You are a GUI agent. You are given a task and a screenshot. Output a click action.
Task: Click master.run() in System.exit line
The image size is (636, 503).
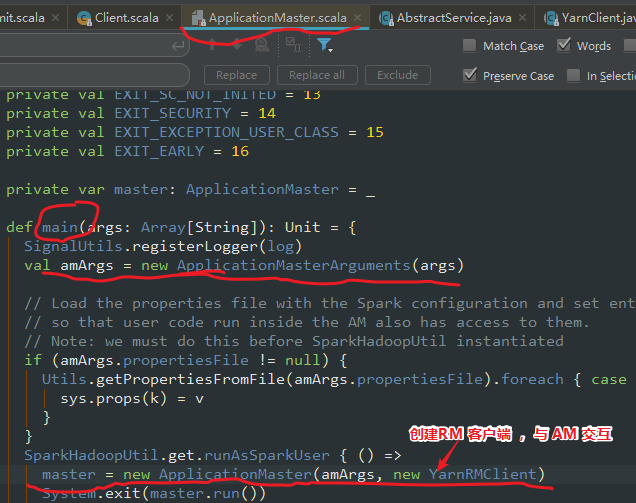coord(203,493)
